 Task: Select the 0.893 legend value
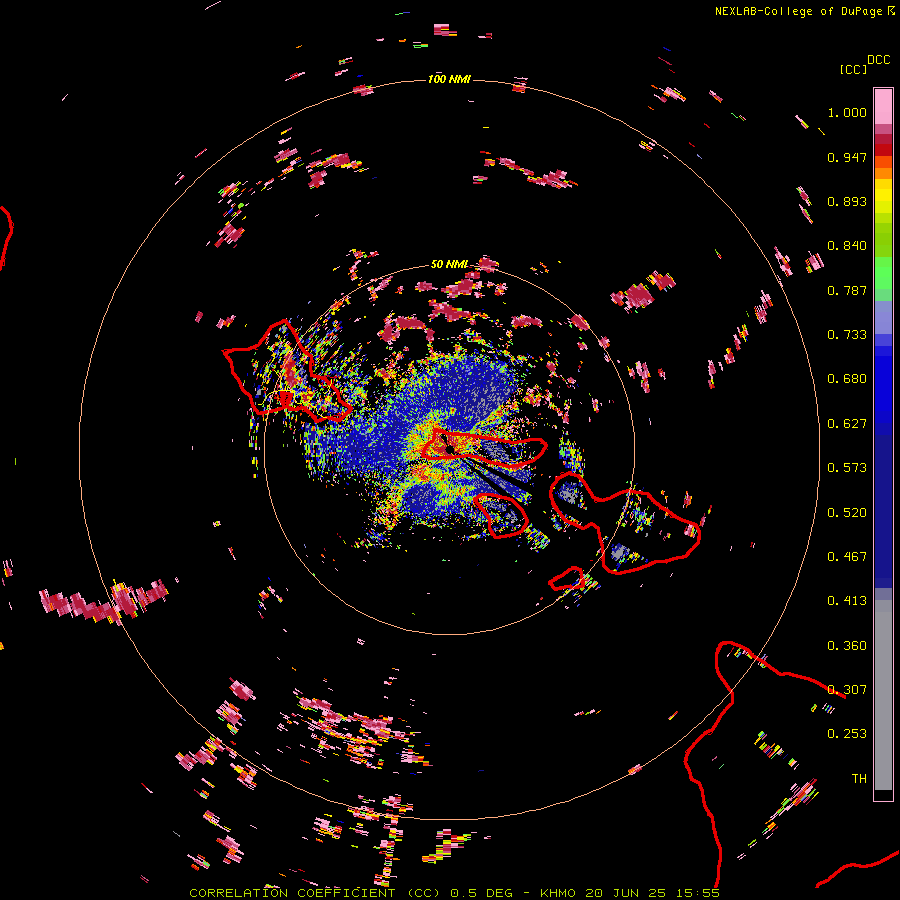click(847, 201)
